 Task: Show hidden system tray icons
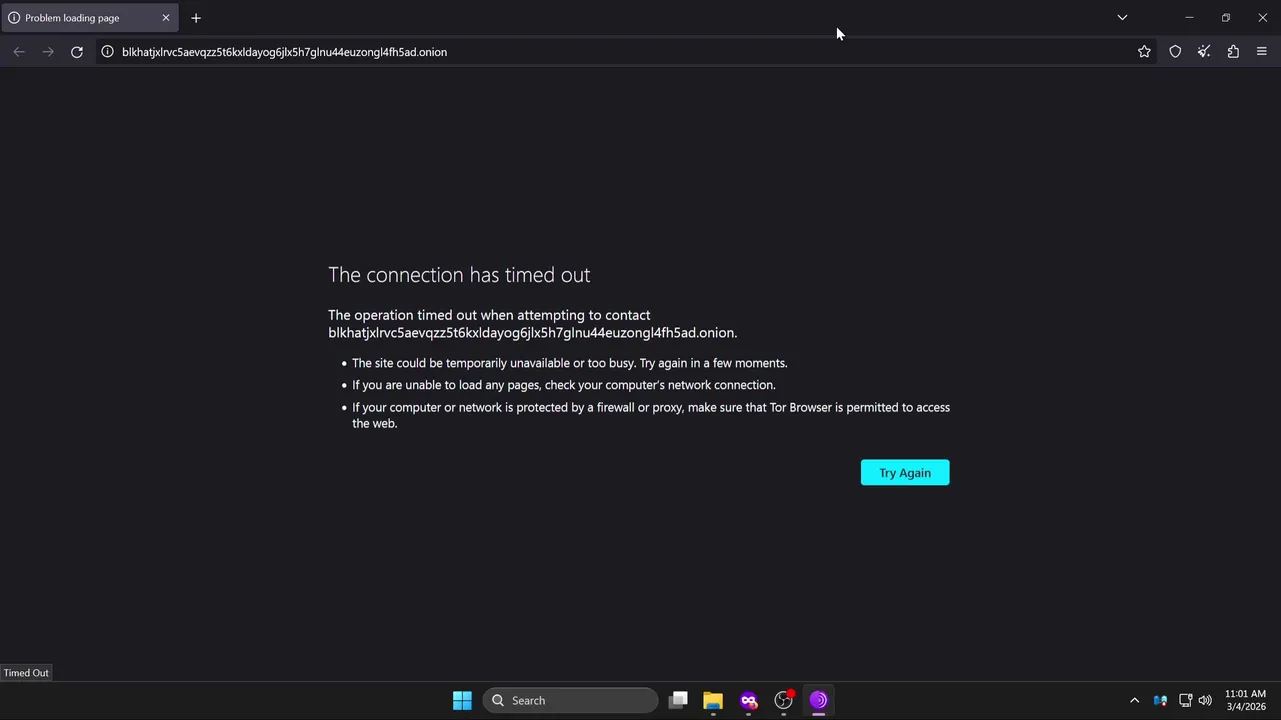coord(1134,700)
